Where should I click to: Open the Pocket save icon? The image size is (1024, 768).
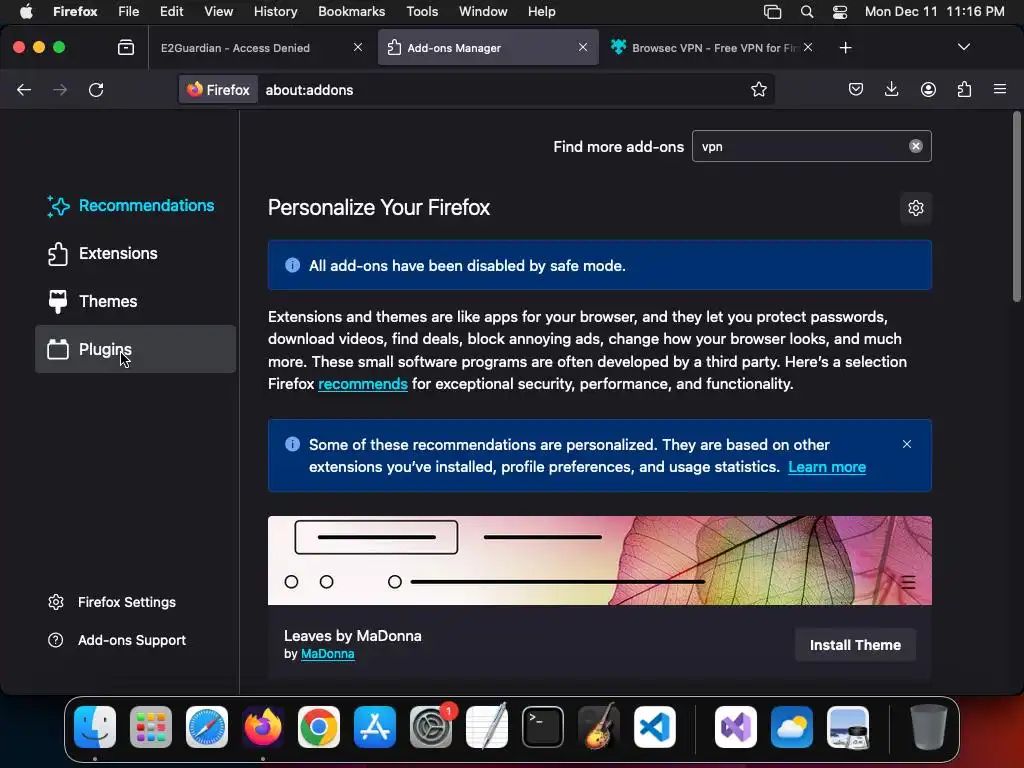pos(856,89)
